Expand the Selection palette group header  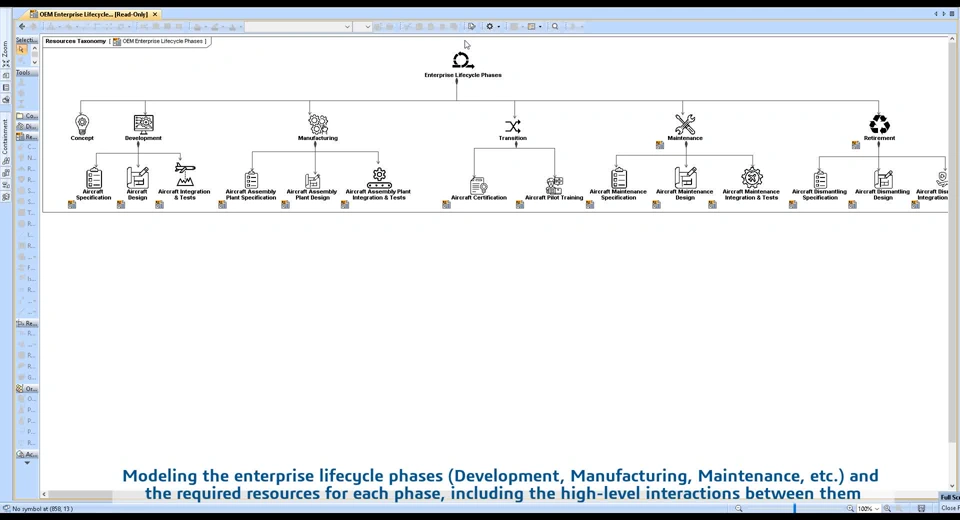click(27, 40)
